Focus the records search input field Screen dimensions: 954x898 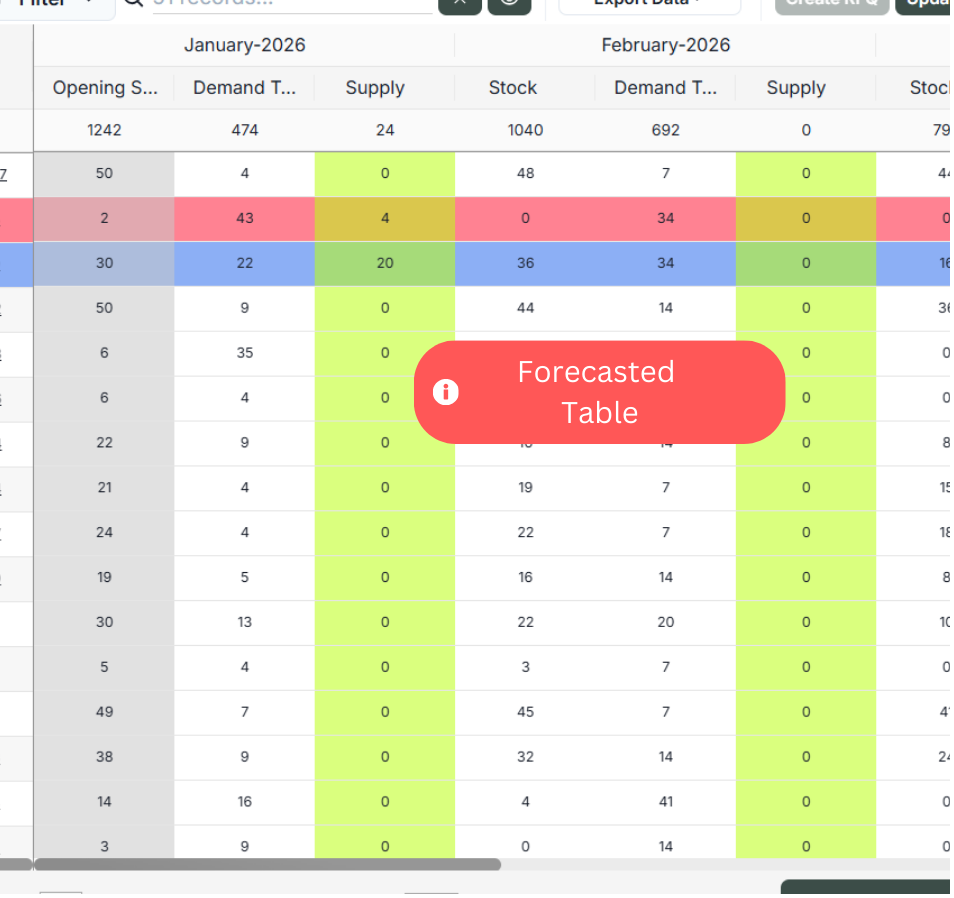coord(290,5)
